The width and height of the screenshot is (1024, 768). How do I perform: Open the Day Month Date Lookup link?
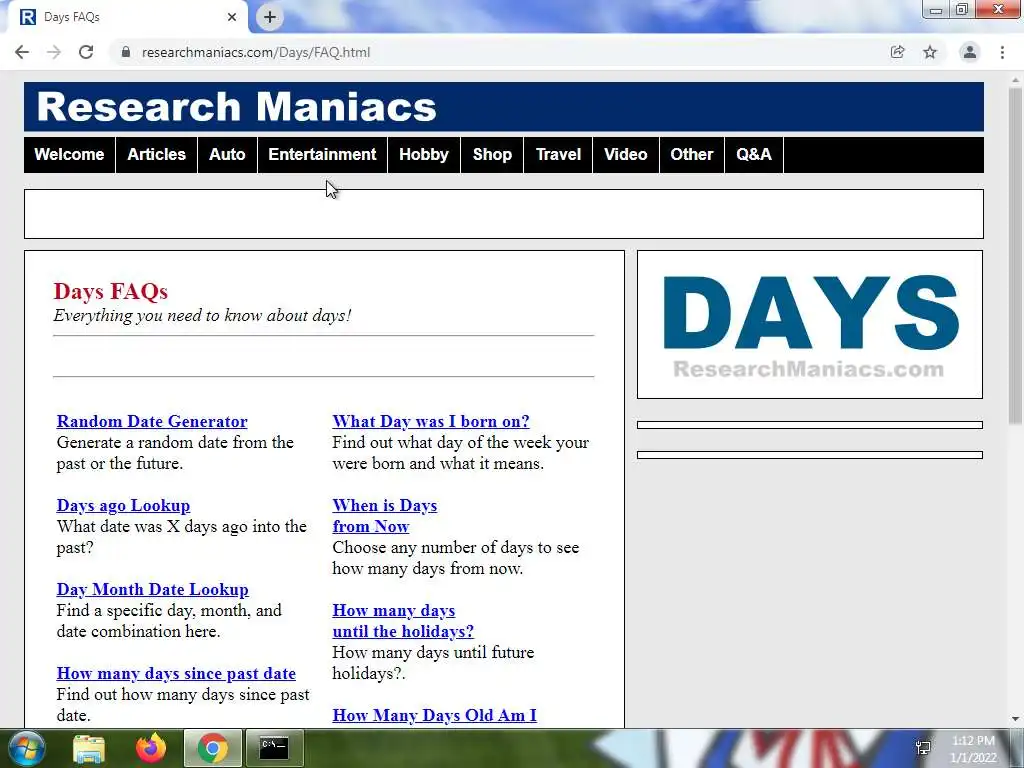[x=153, y=589]
